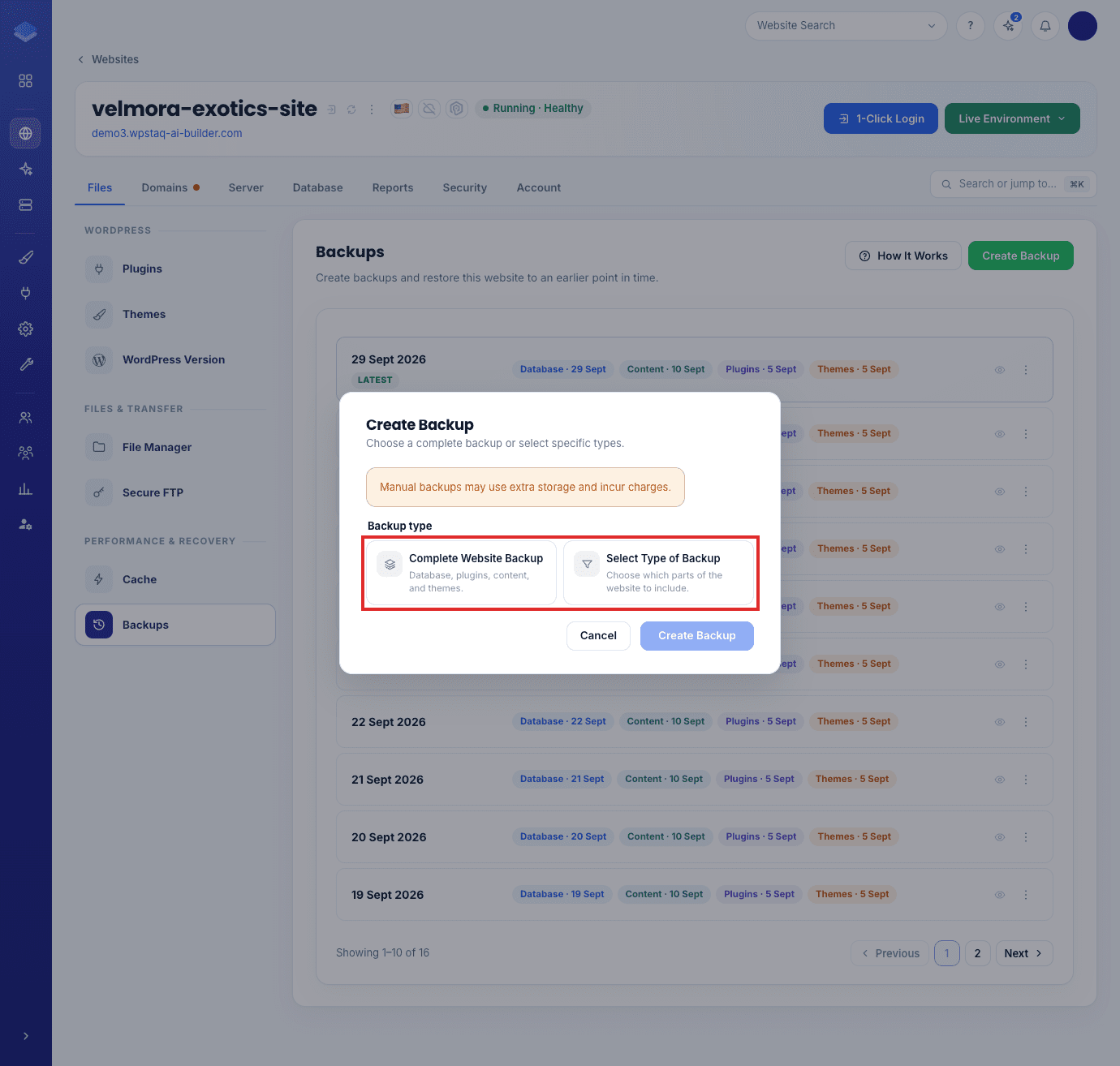
Task: Click Cancel in the Create Backup dialog
Action: click(598, 636)
